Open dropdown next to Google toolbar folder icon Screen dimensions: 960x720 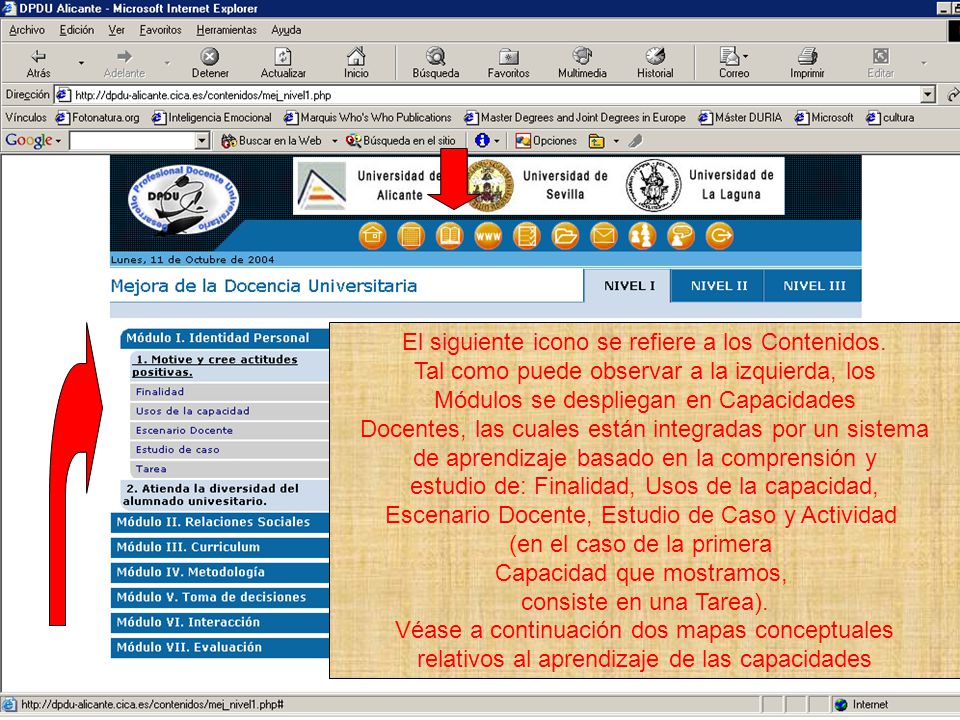tap(616, 141)
